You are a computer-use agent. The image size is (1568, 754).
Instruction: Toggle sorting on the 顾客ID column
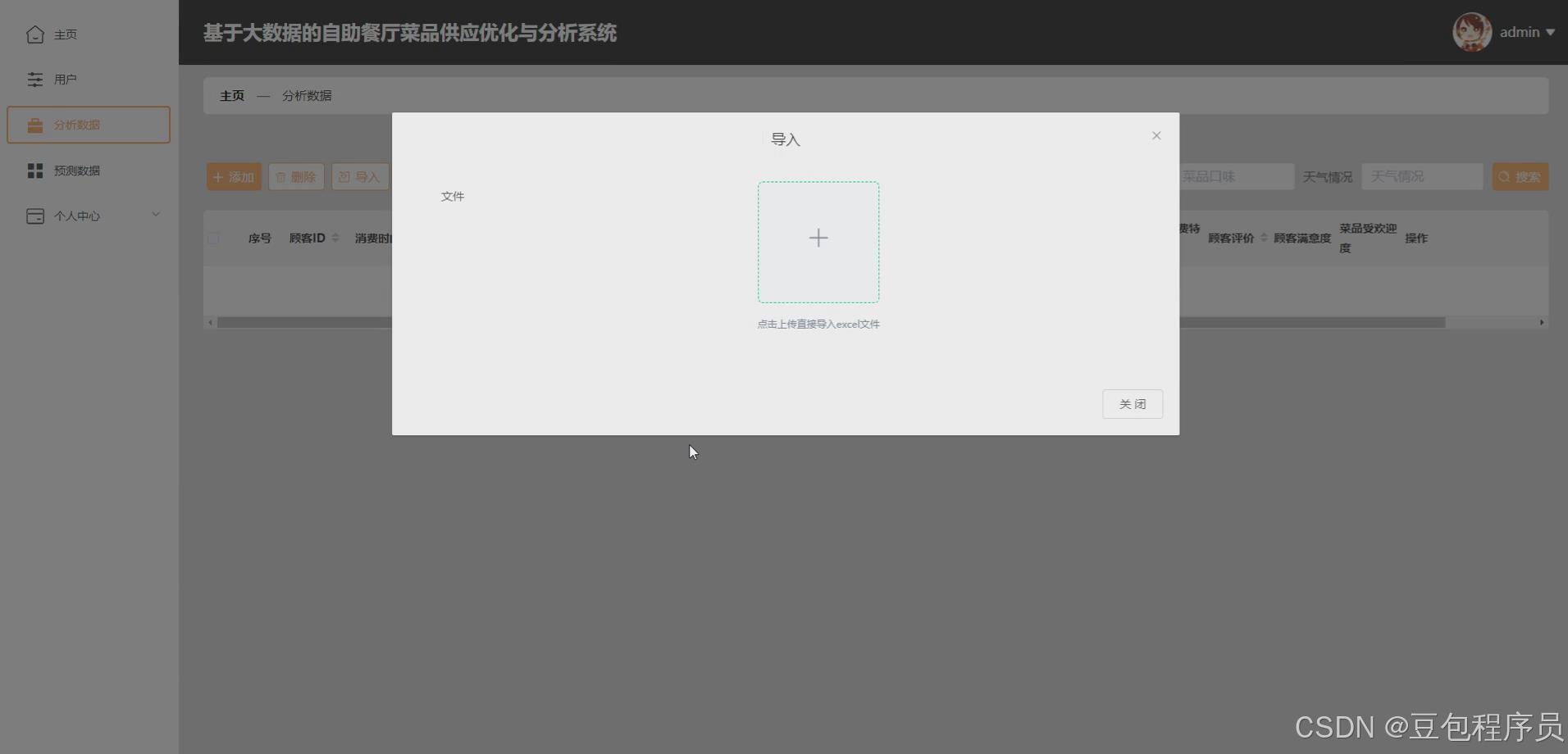coord(335,238)
